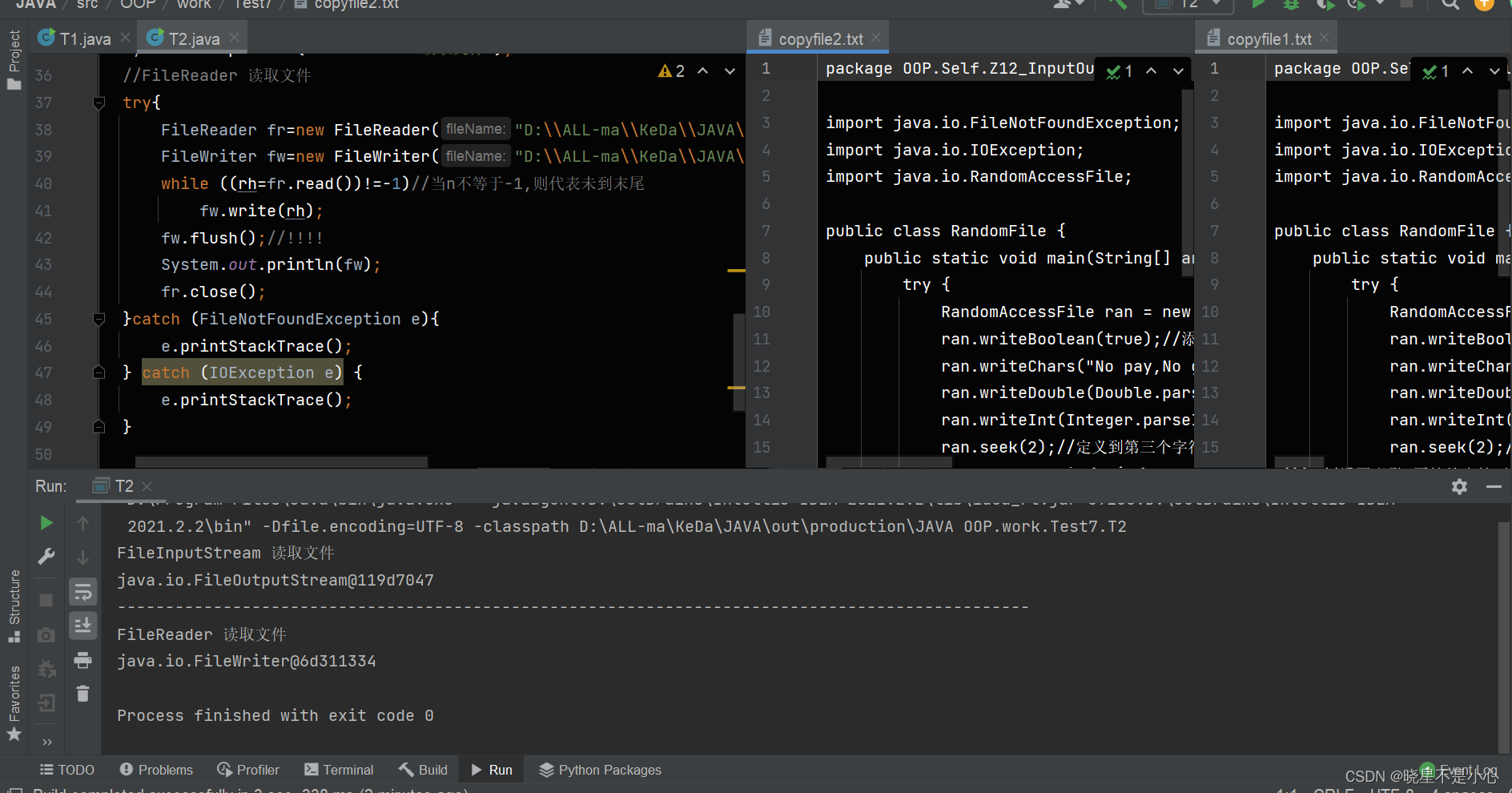Collapse try block at line 37
The width and height of the screenshot is (1512, 793).
[x=99, y=103]
